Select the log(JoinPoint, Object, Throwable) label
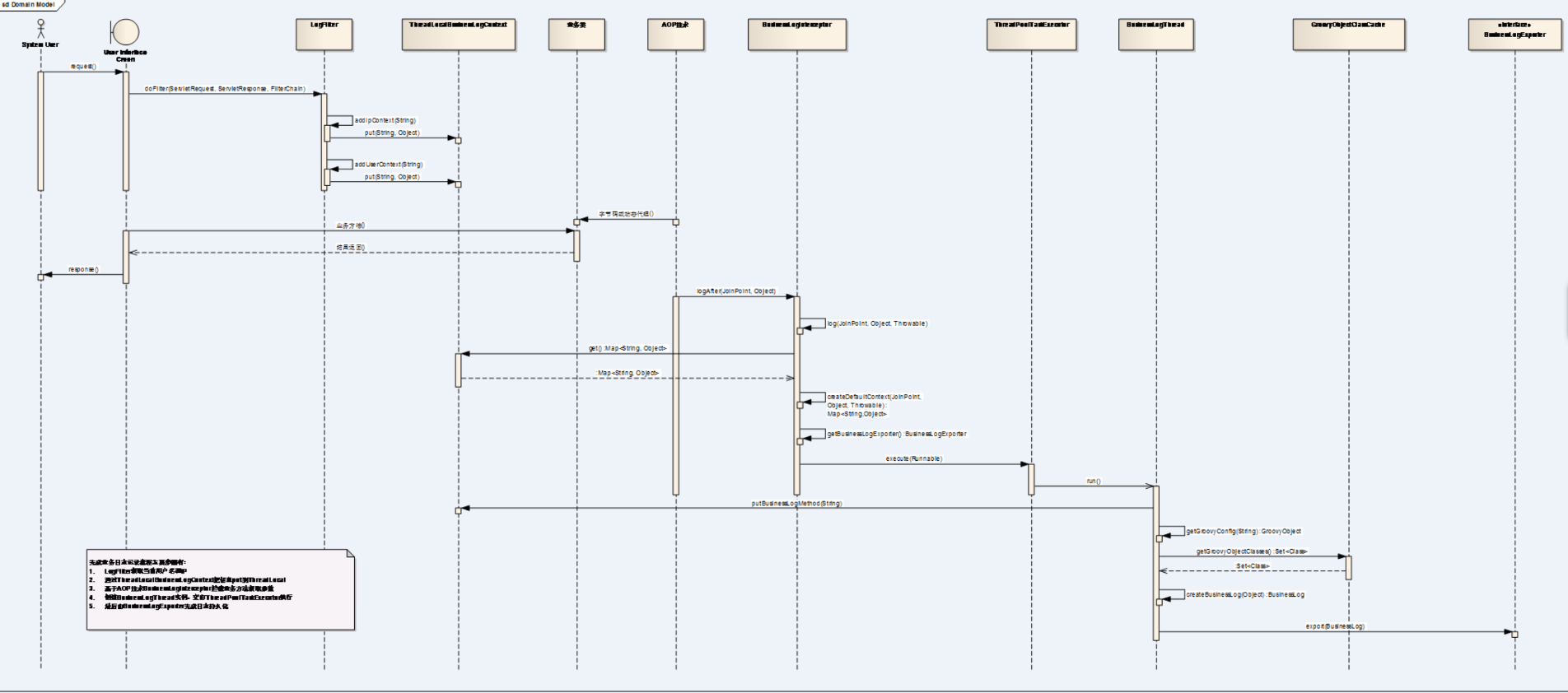 click(878, 323)
